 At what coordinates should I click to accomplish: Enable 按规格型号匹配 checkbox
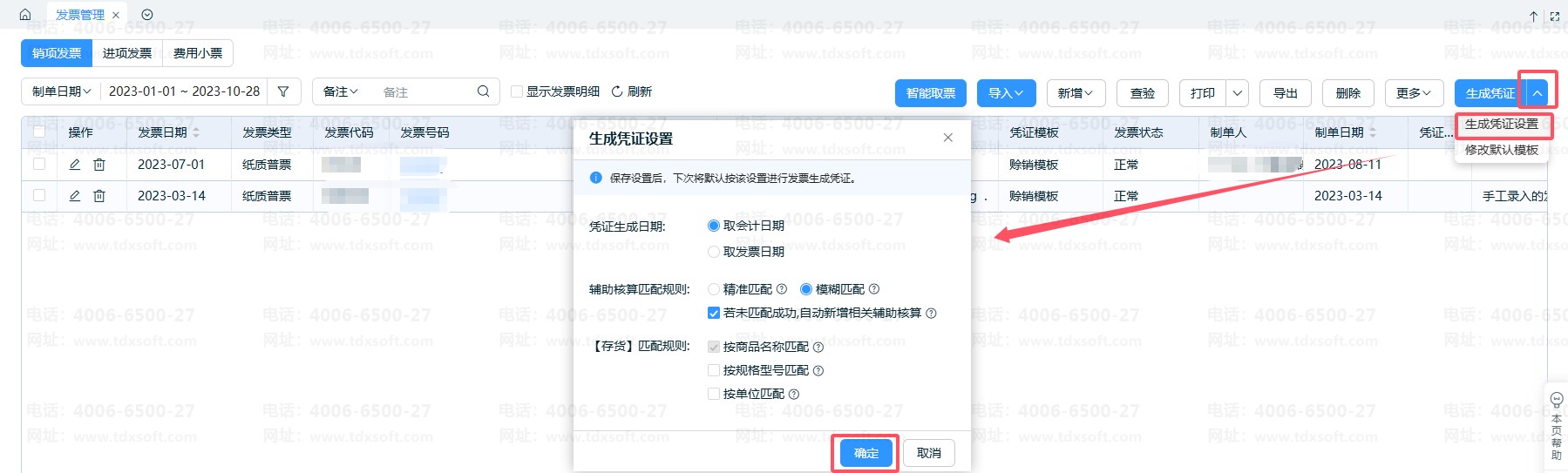click(714, 370)
